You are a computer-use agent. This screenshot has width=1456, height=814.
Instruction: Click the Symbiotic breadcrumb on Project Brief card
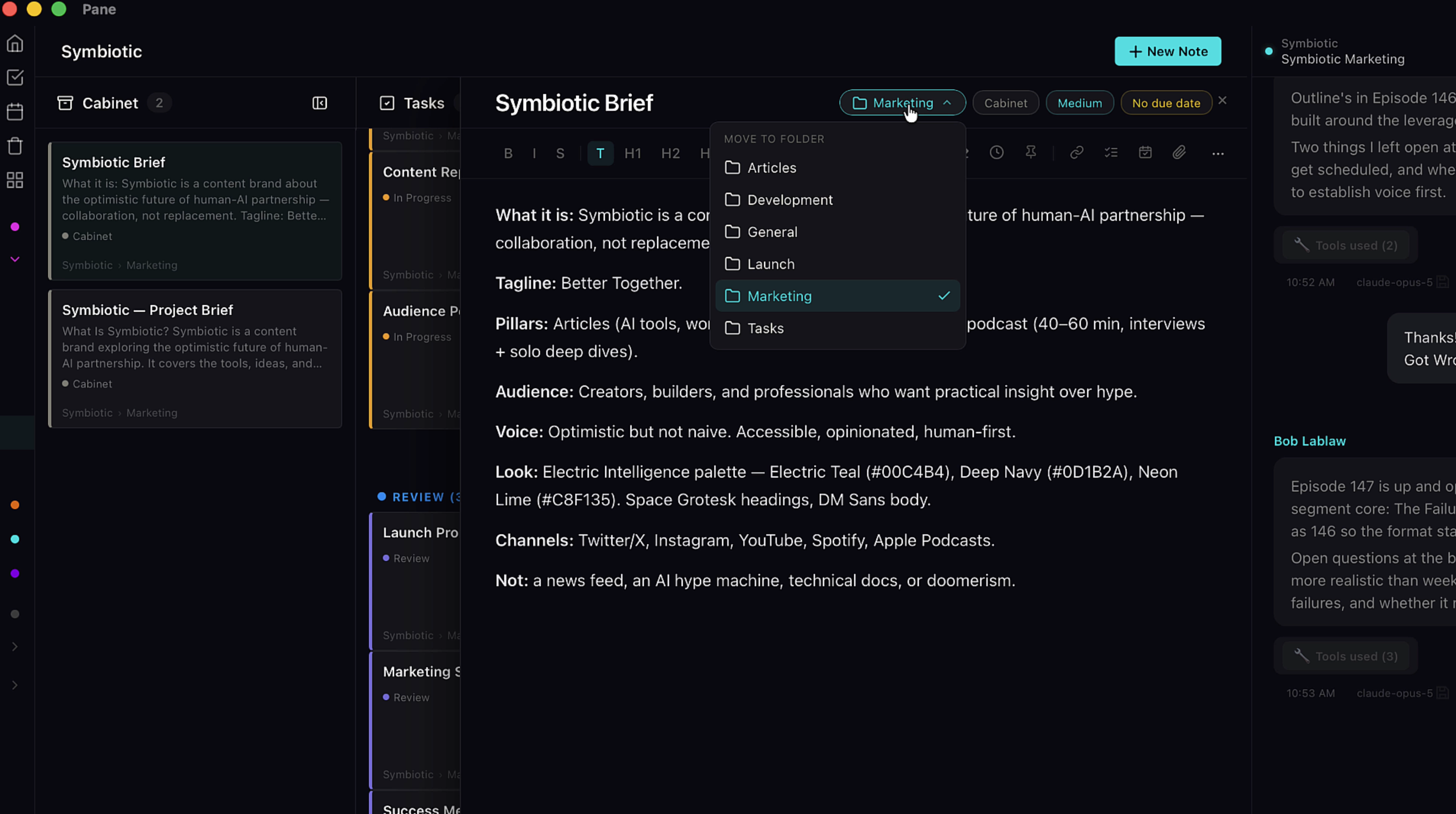pyautogui.click(x=87, y=413)
